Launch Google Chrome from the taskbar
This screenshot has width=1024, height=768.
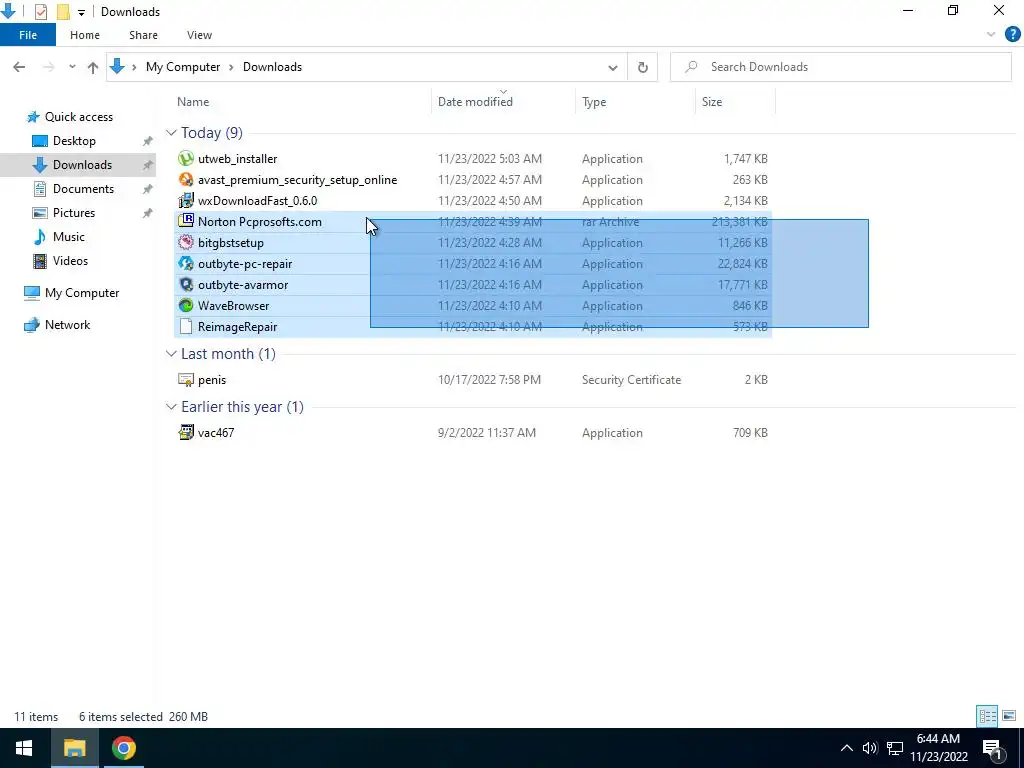(x=123, y=748)
